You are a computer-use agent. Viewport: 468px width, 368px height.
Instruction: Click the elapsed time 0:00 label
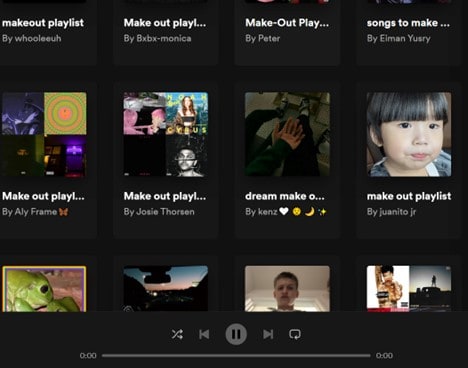tap(88, 356)
